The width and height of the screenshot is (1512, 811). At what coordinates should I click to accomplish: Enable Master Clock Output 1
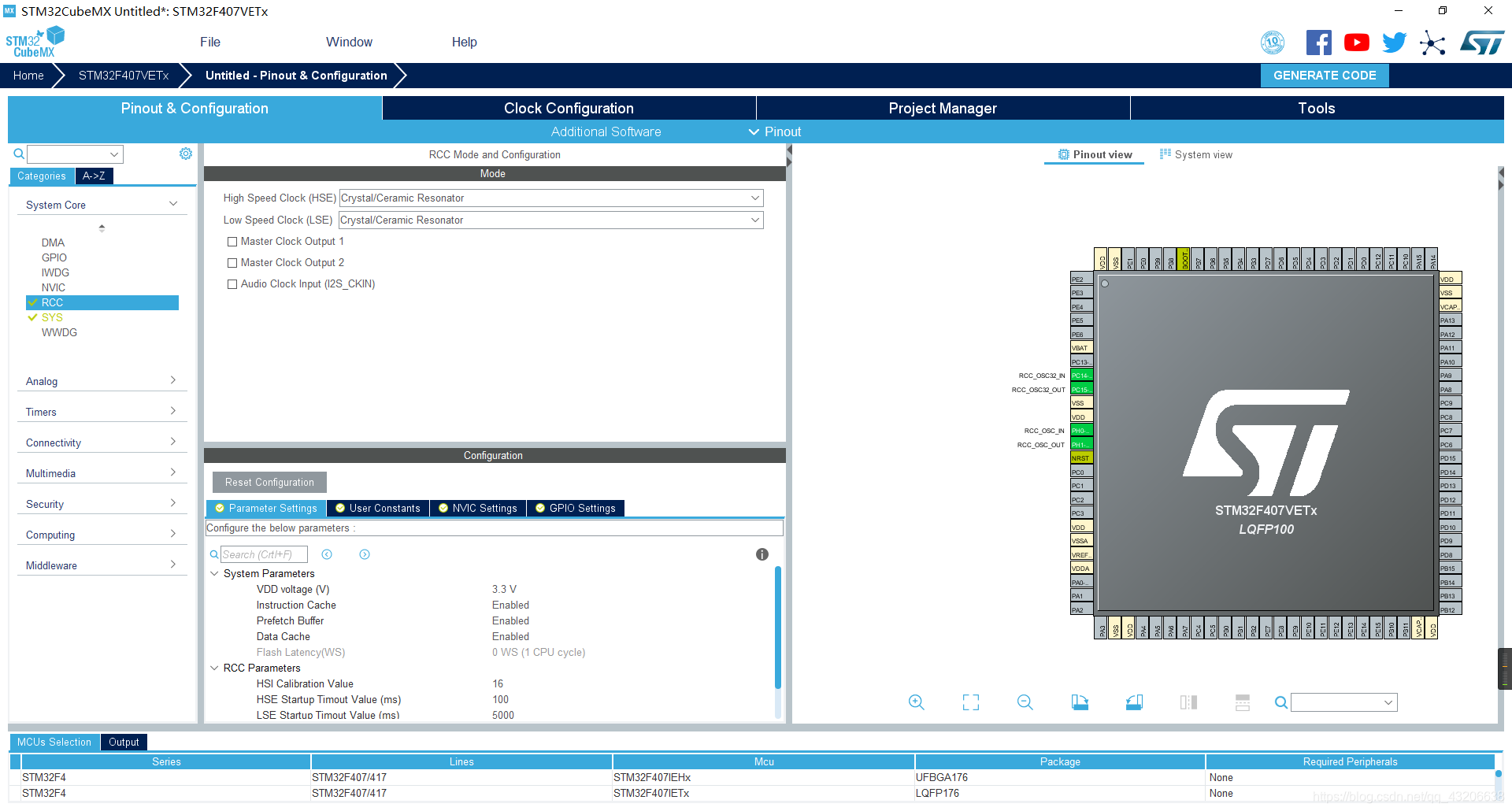tap(232, 242)
